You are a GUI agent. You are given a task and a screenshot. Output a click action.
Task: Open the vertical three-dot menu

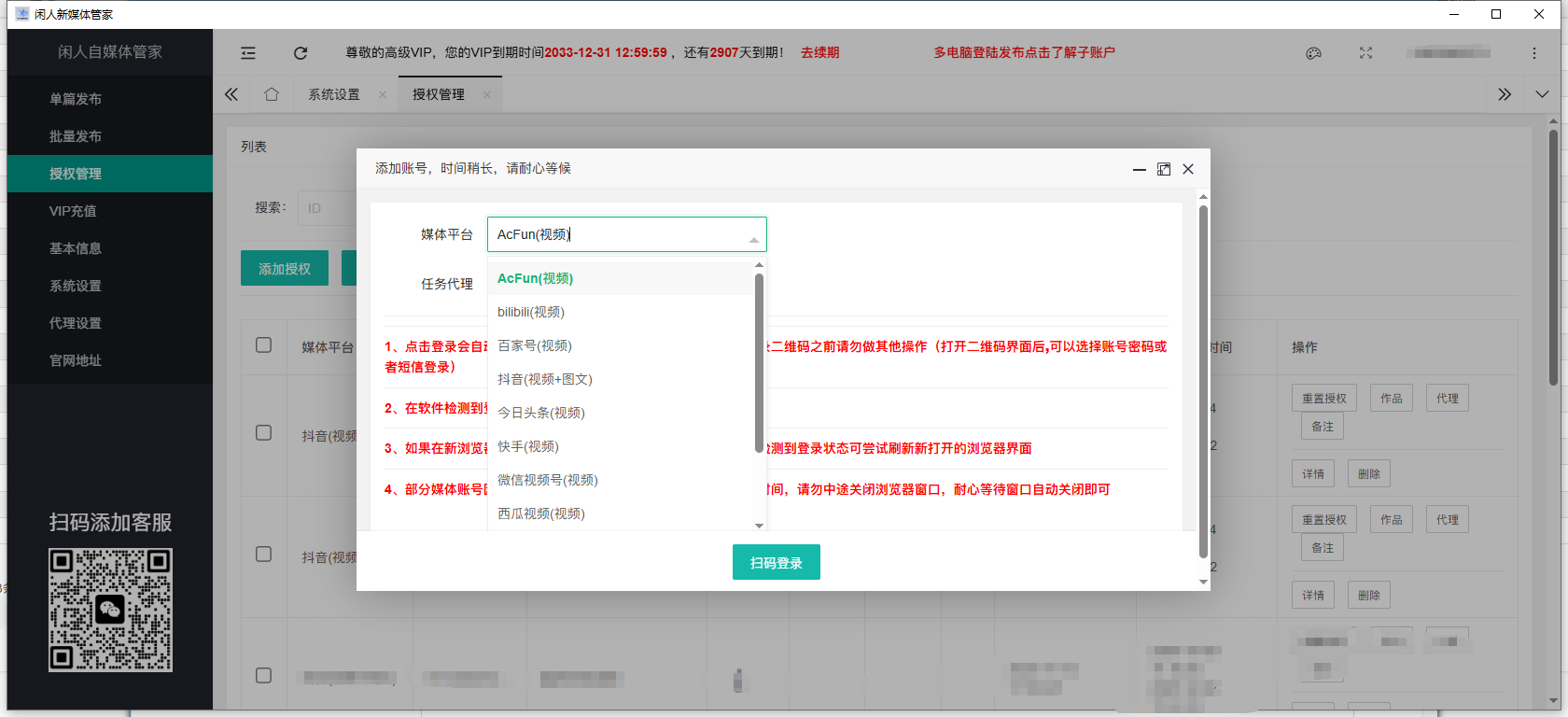tap(1534, 53)
